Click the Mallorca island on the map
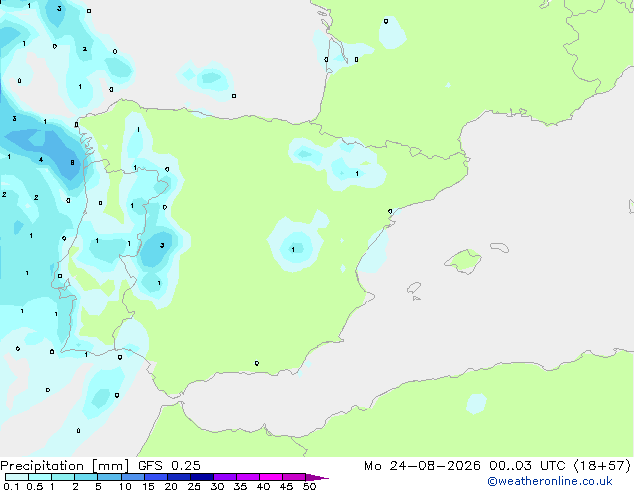634x490 pixels. pos(463,261)
